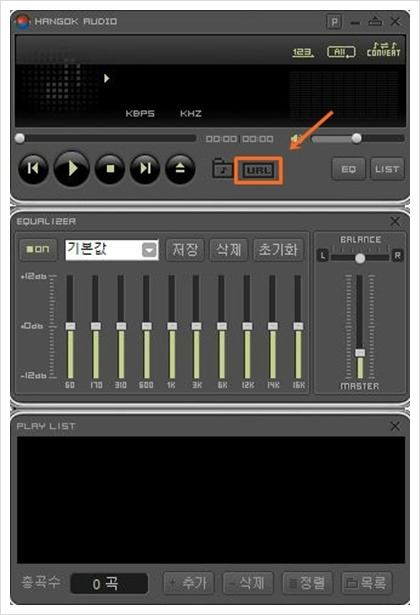Toggle the repeat All icon
Image resolution: width=420 pixels, height=615 pixels.
click(x=341, y=52)
